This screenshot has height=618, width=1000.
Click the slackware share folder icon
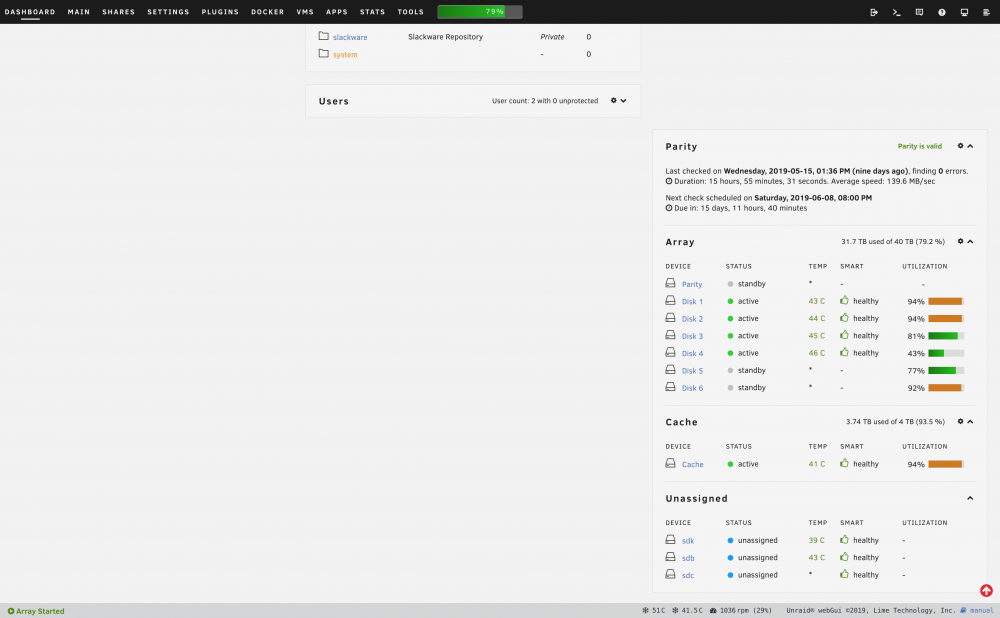[323, 36]
